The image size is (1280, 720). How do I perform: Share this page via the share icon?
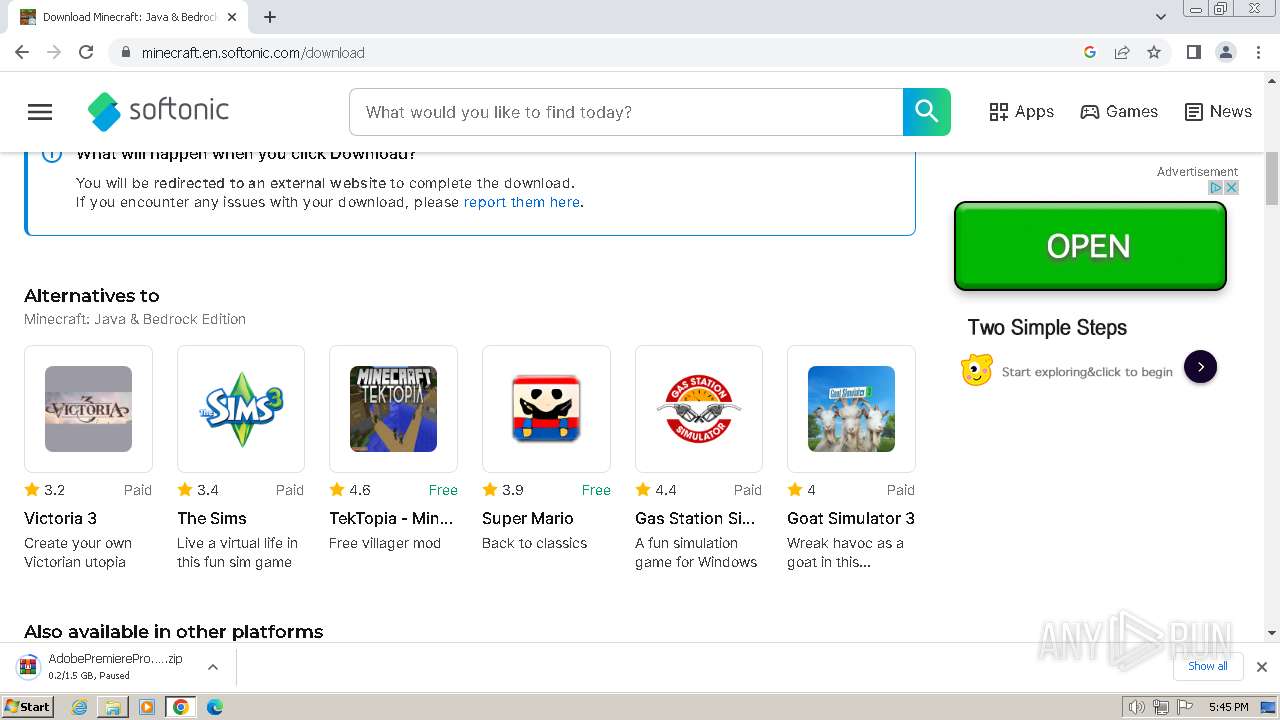[x=1122, y=52]
